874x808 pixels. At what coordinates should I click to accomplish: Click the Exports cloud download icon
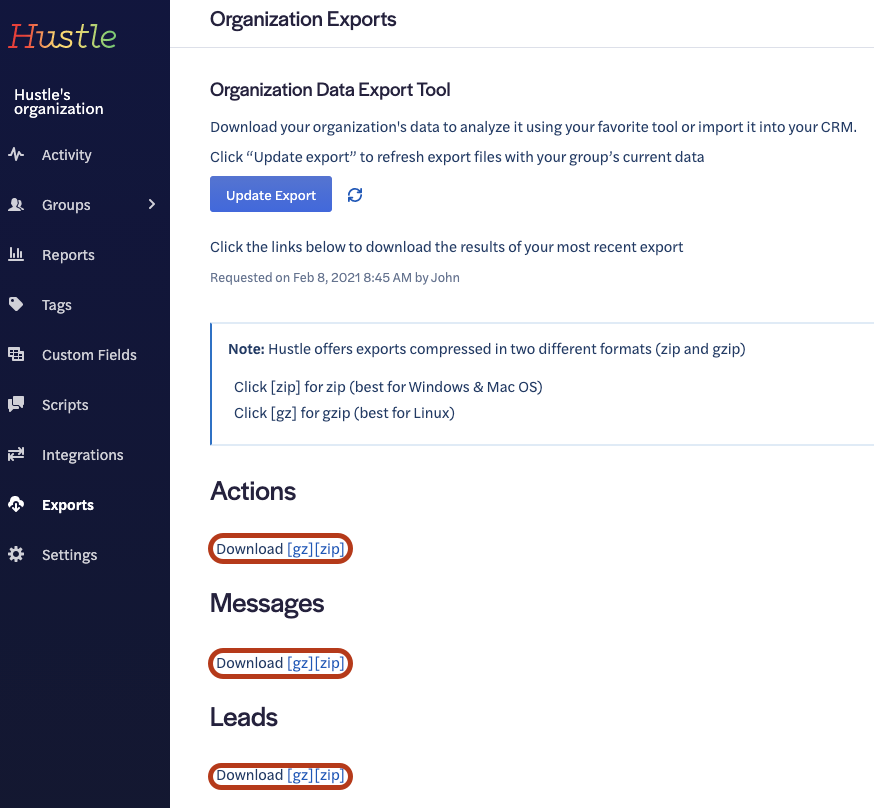coord(16,505)
